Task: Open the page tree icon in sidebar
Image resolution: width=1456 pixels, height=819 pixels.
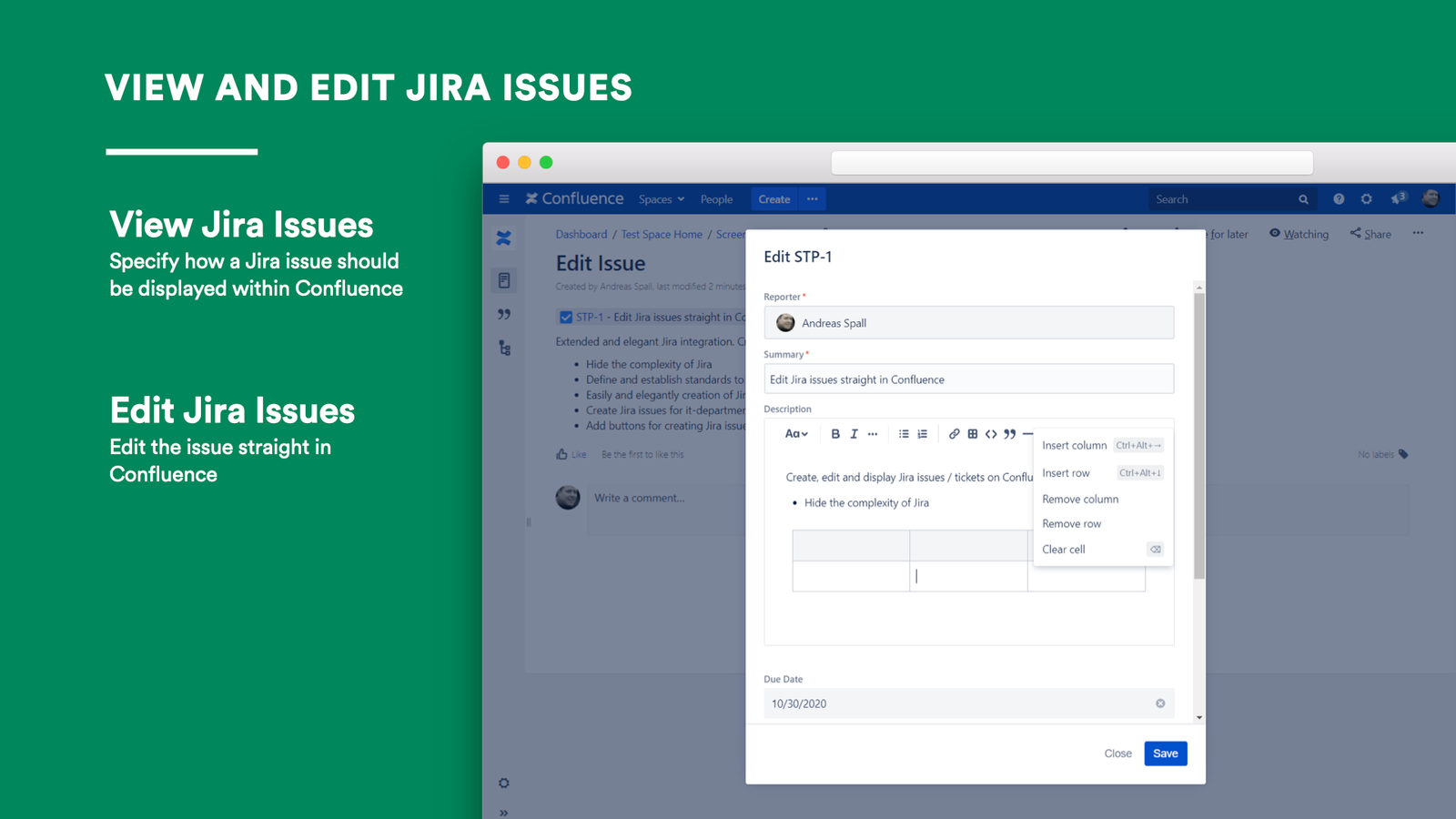Action: [x=504, y=348]
